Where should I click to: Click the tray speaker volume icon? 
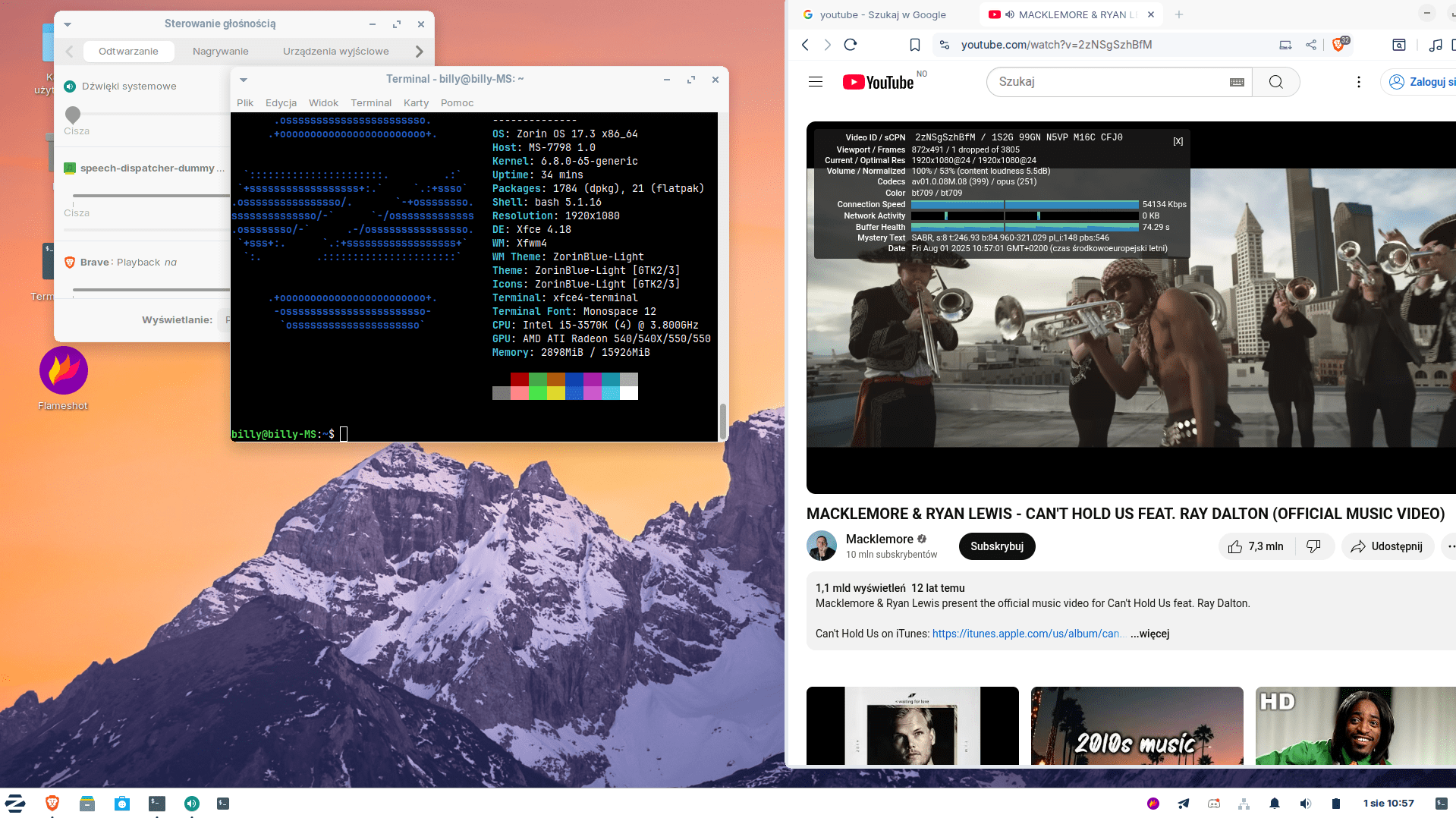1305,804
